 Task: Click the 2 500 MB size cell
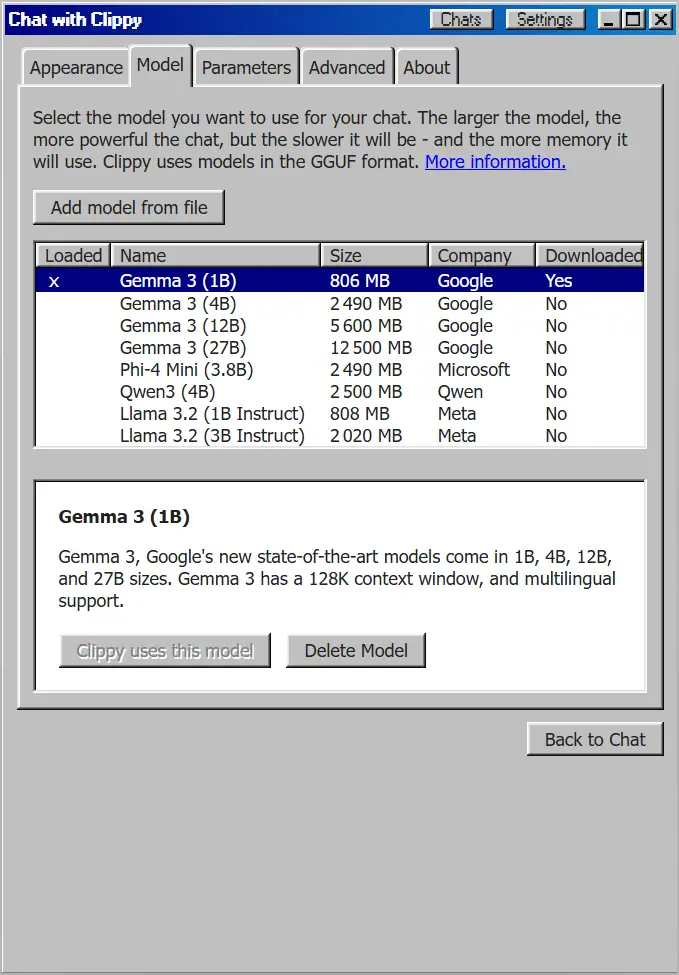[x=366, y=392]
